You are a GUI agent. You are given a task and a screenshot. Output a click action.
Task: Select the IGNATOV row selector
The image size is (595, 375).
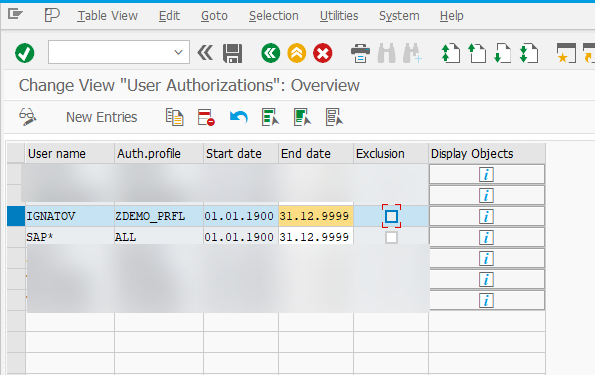coord(16,216)
